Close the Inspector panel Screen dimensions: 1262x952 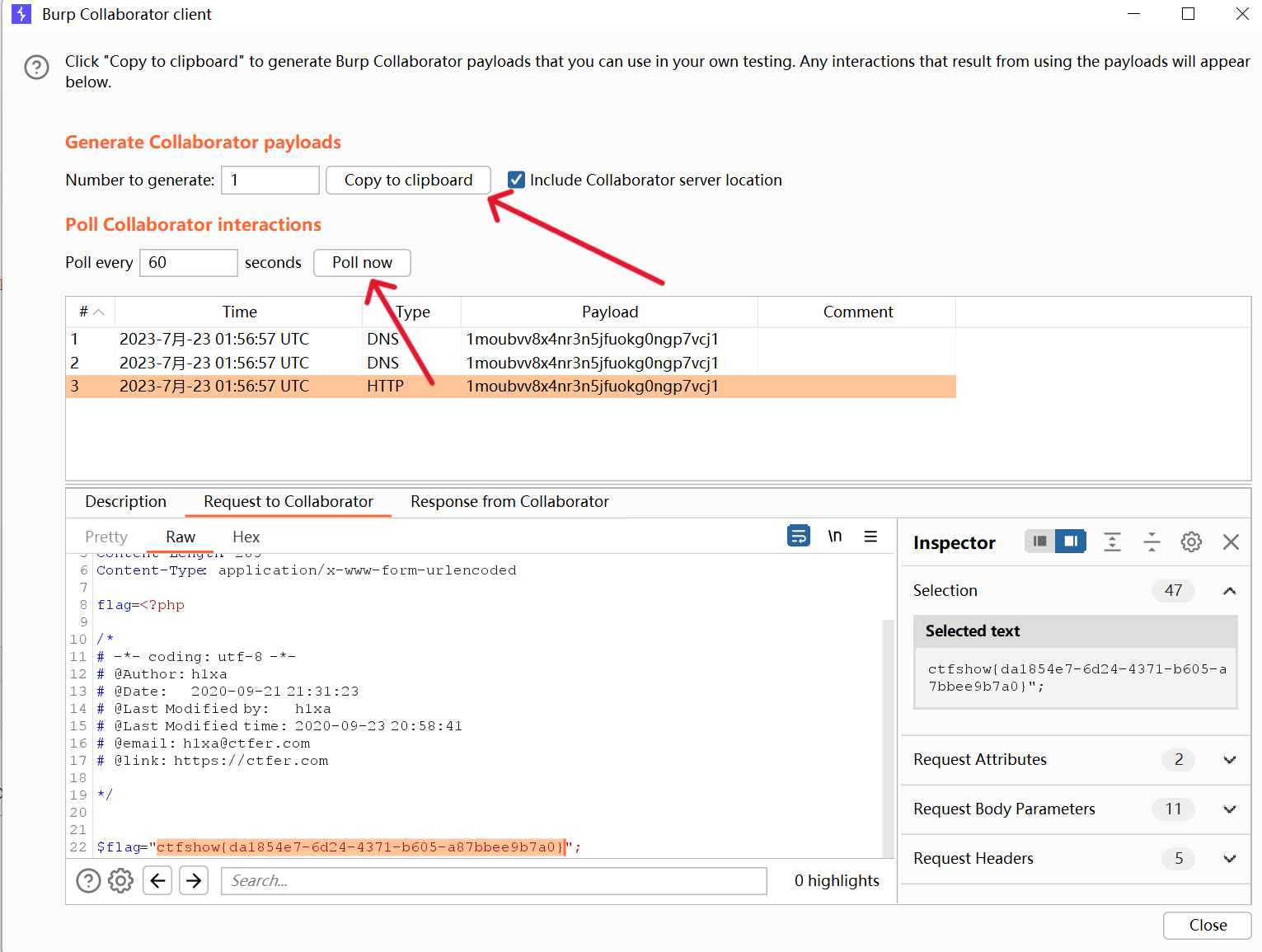pyautogui.click(x=1231, y=542)
